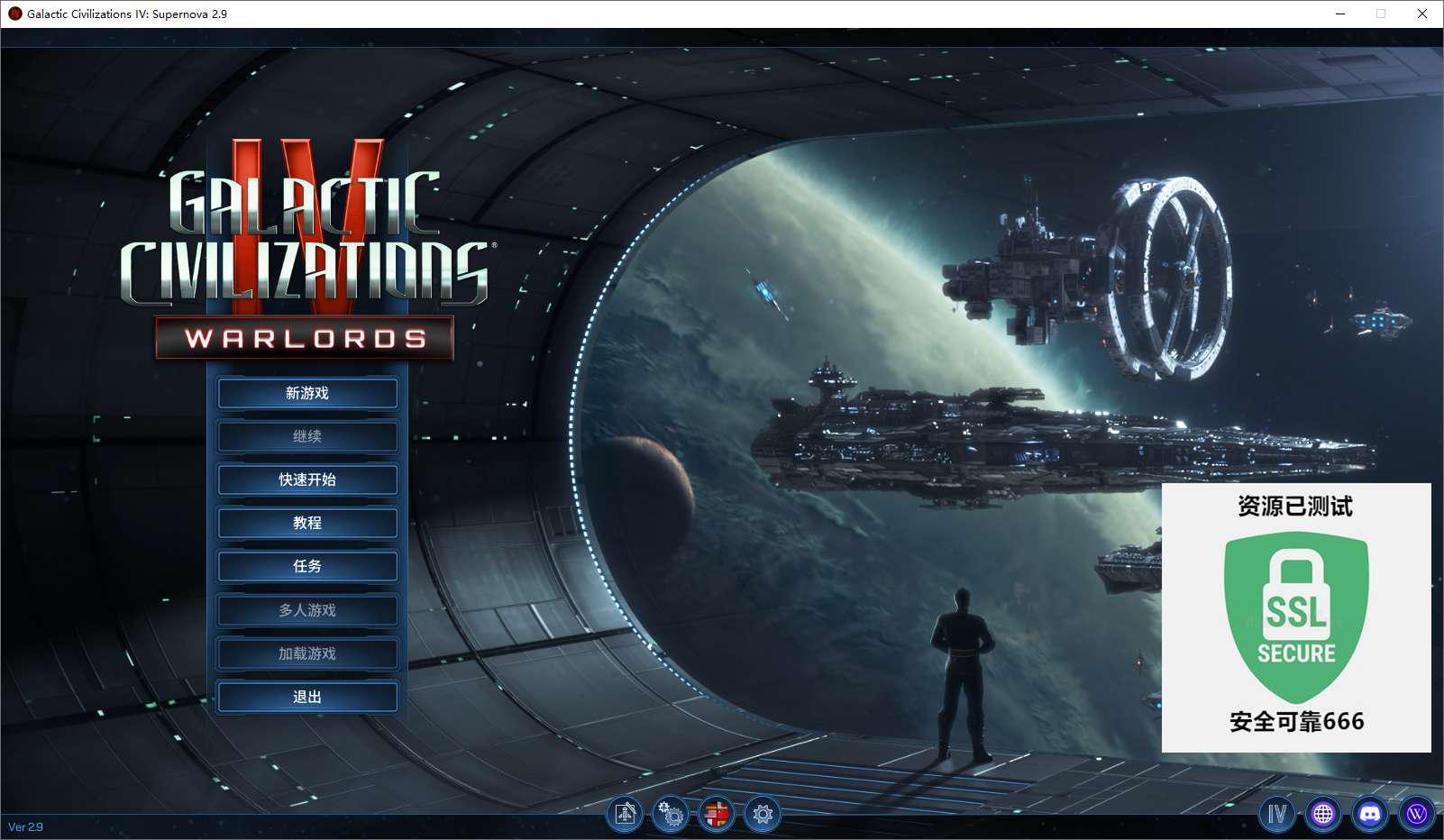Open the wiki W icon
1444x840 pixels.
(1417, 815)
